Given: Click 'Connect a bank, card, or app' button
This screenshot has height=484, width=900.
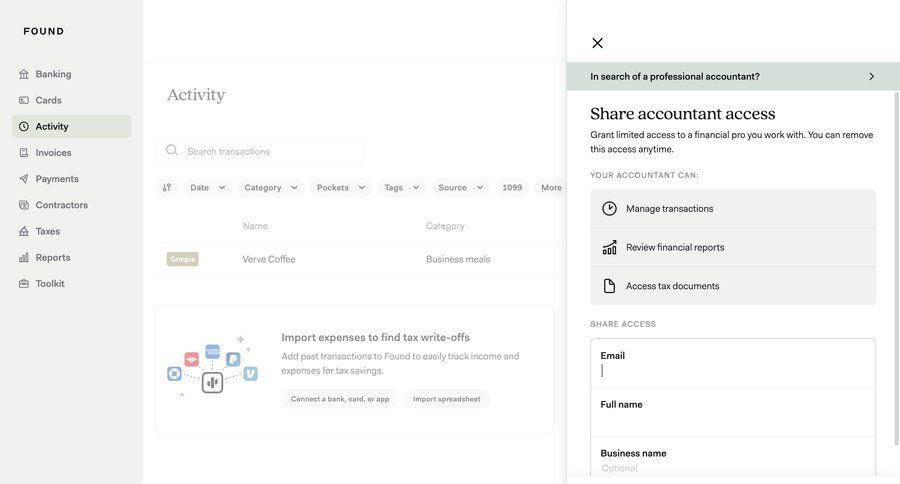Looking at the screenshot, I should point(340,399).
